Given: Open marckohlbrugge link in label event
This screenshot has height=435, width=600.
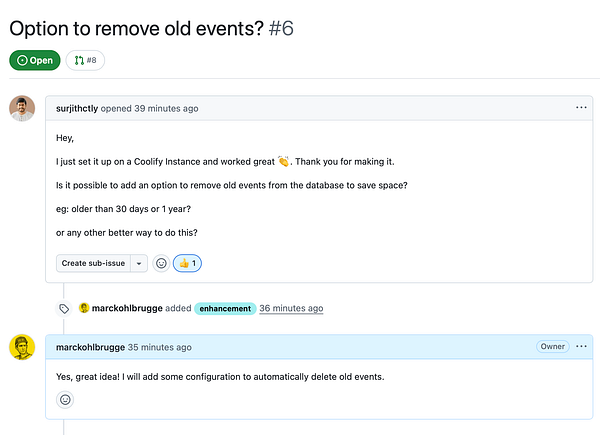Looking at the screenshot, I should click(127, 308).
